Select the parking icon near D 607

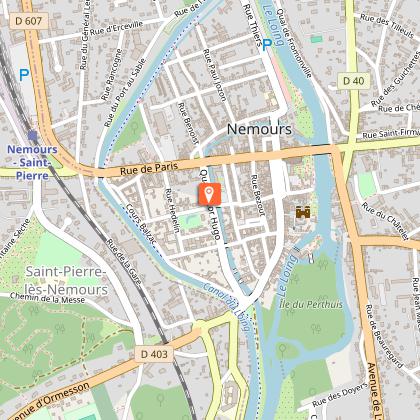pos(24,75)
